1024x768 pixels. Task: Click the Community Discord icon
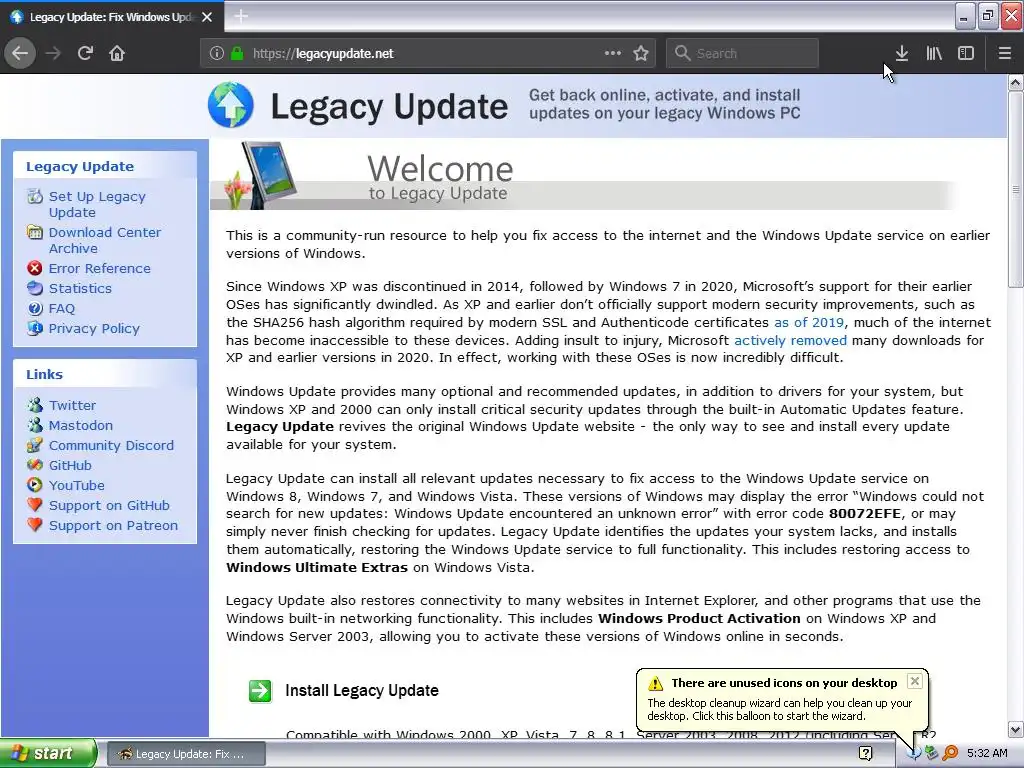pos(35,445)
